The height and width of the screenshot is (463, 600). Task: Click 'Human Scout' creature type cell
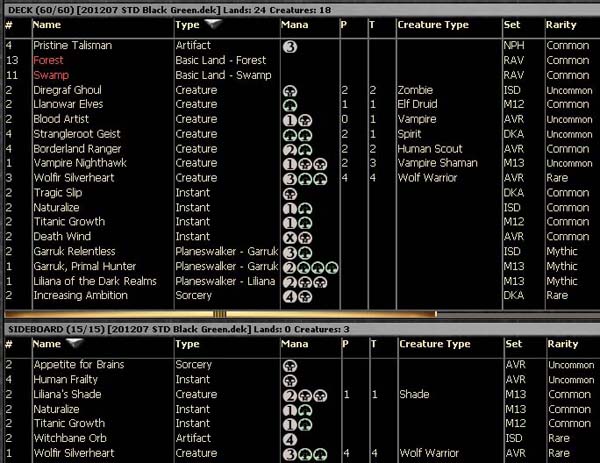pyautogui.click(x=430, y=149)
